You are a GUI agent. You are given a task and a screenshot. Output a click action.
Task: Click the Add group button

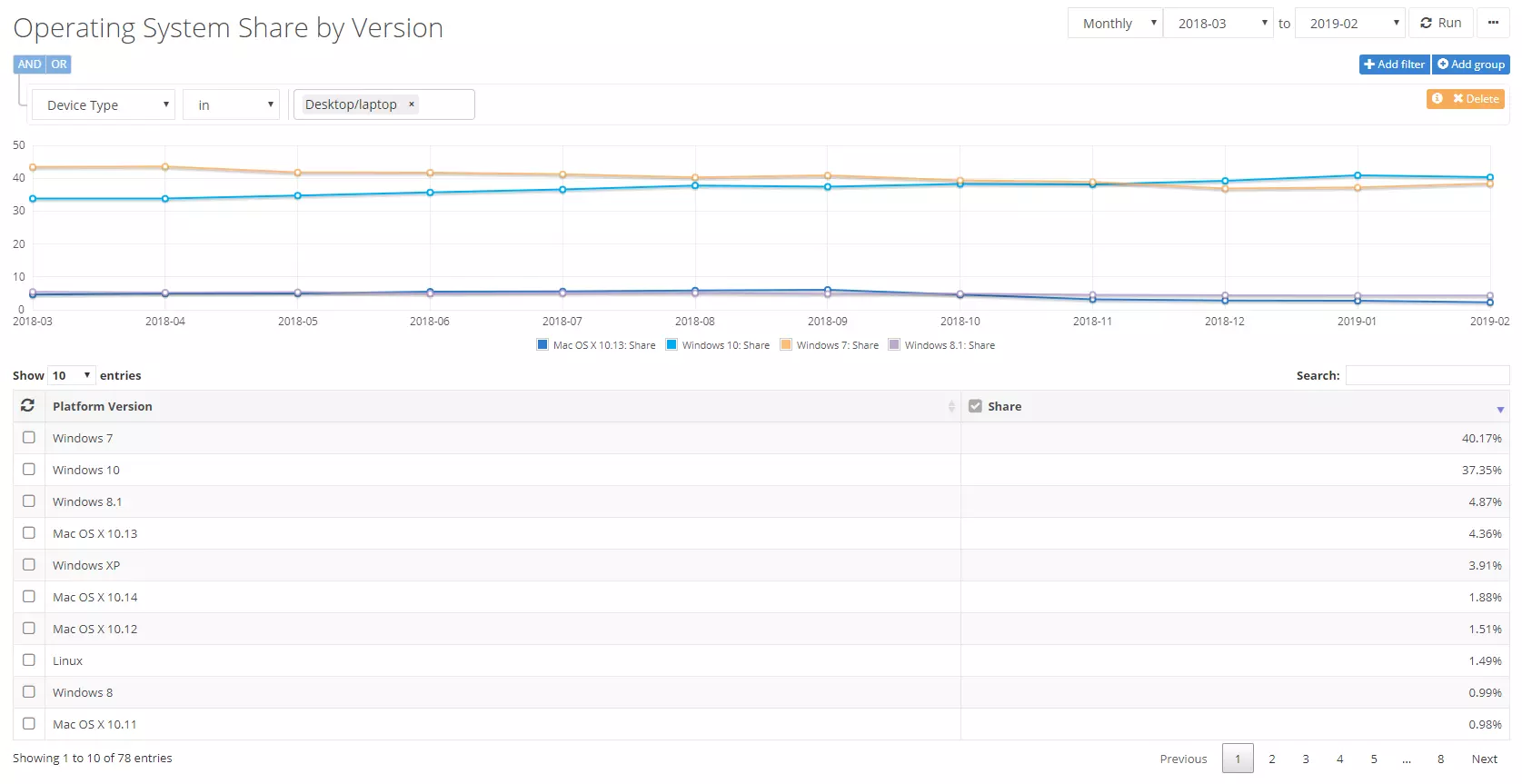pos(1470,65)
